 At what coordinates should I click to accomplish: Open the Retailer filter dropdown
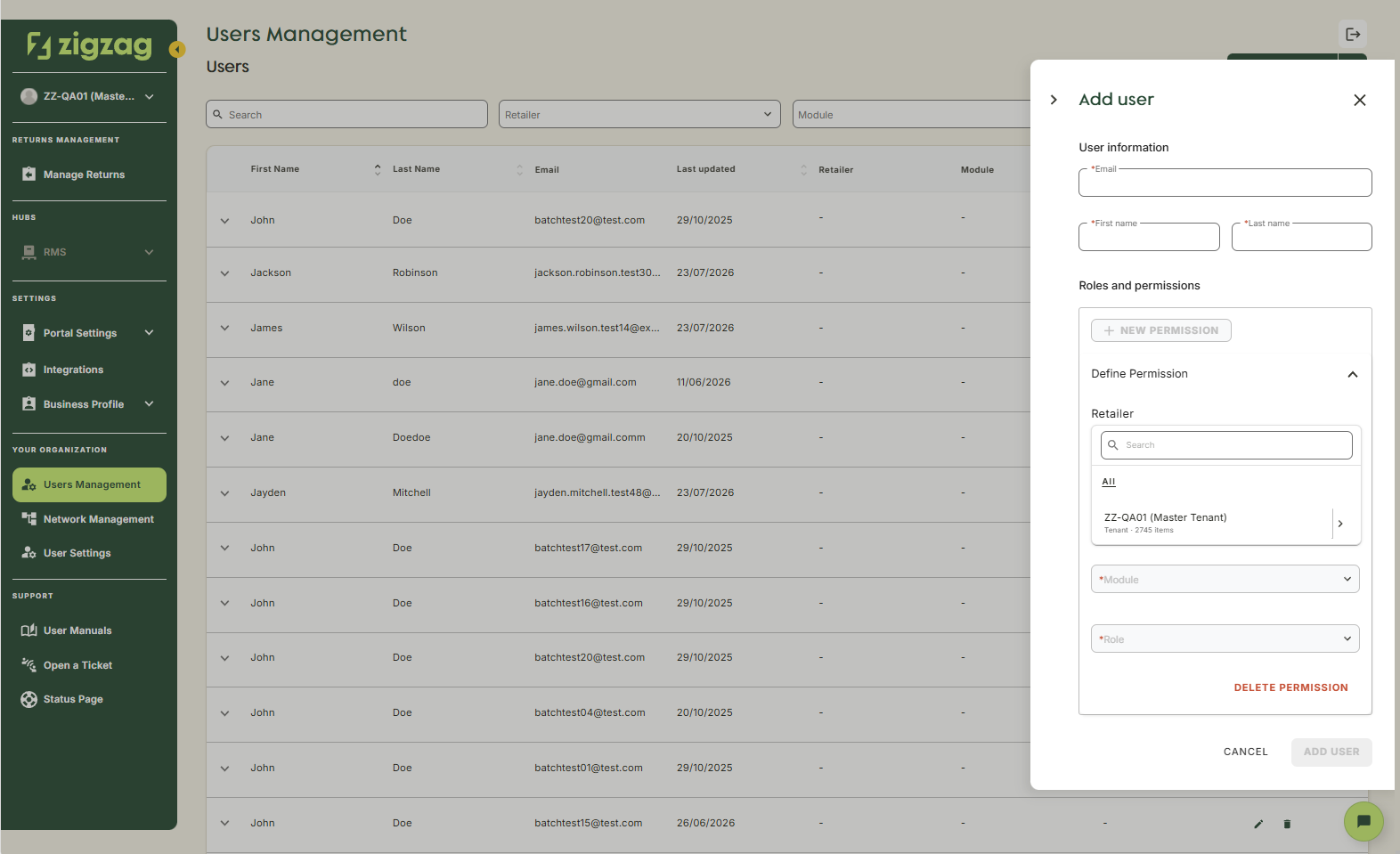coord(639,114)
